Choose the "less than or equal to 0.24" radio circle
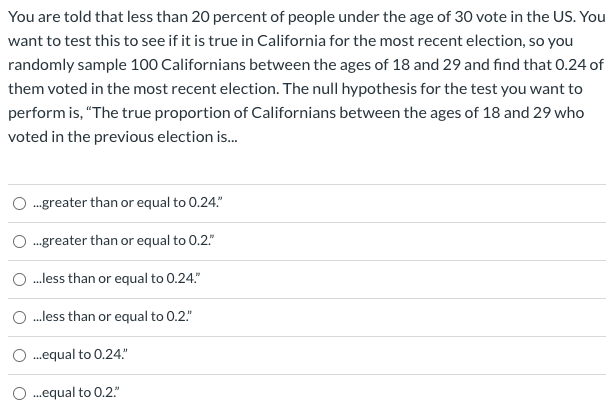The width and height of the screenshot is (616, 414). (19, 279)
